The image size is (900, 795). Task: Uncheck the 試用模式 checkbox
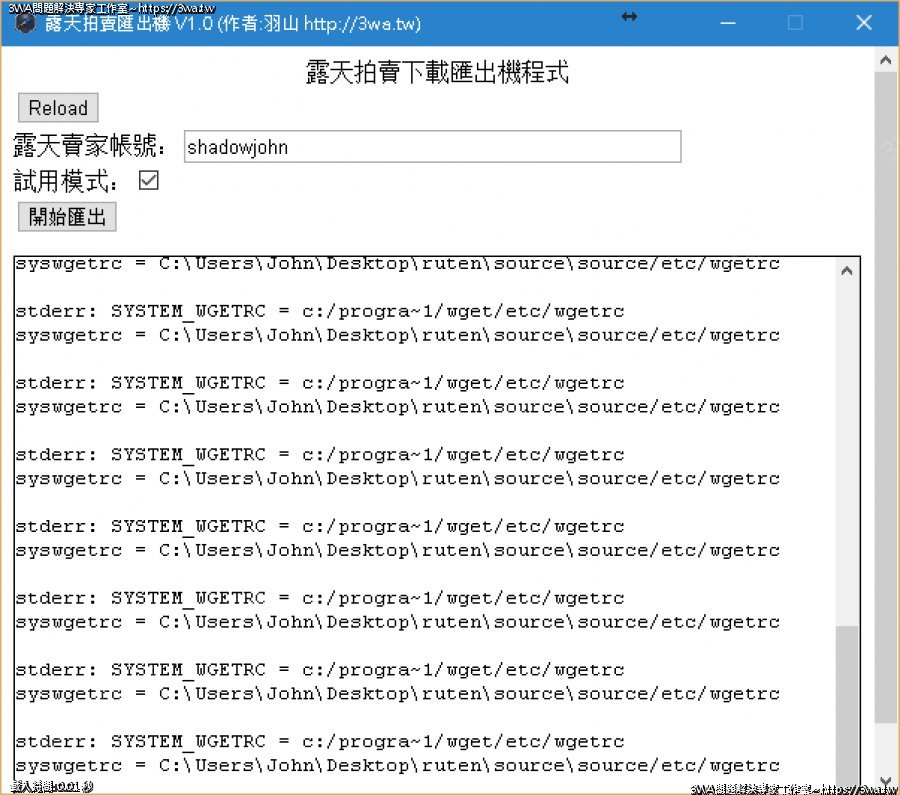pyautogui.click(x=149, y=181)
